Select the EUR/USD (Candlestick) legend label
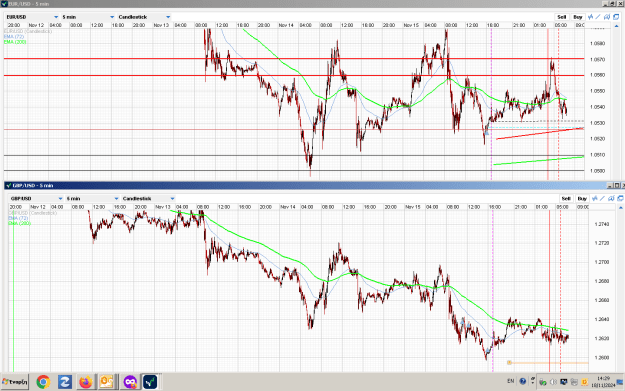625x391 pixels. (28, 31)
